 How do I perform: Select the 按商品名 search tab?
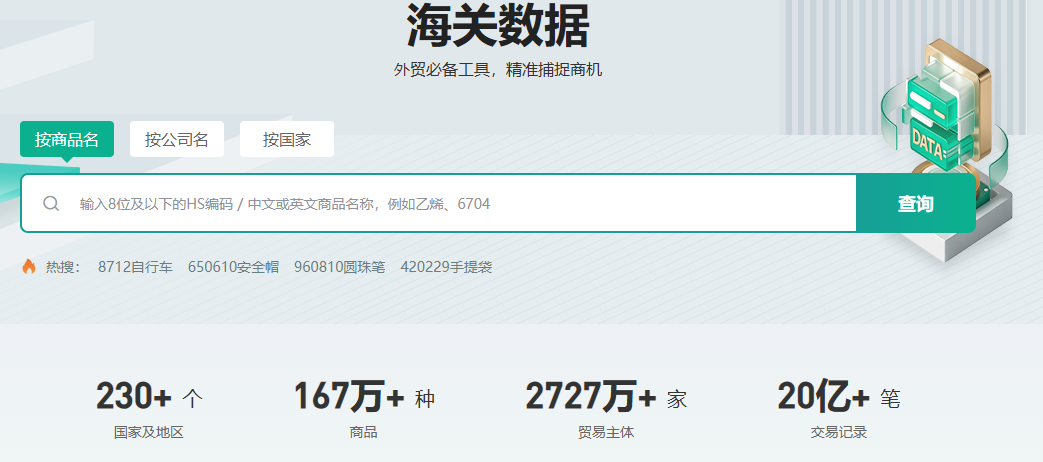point(67,139)
